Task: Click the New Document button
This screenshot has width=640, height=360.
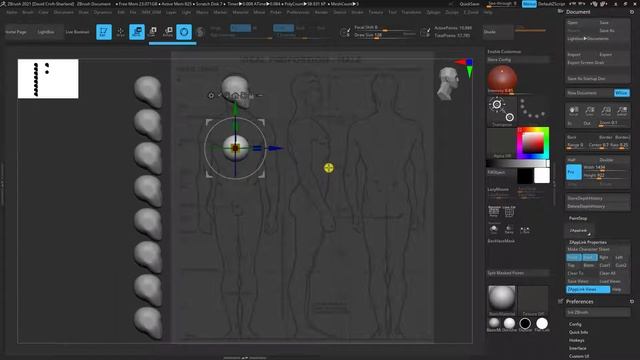Action: coord(589,93)
